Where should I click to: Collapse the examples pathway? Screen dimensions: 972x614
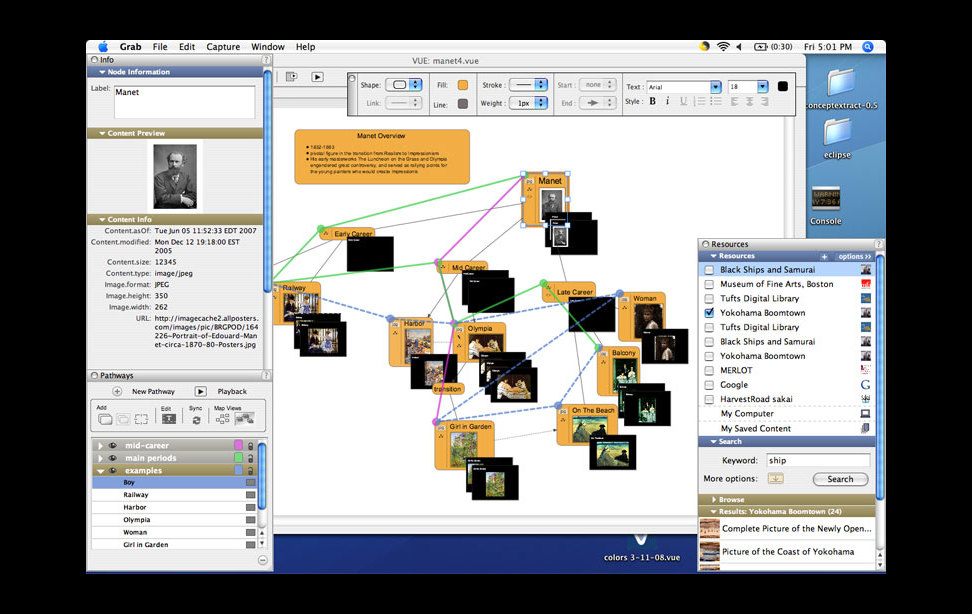point(100,471)
